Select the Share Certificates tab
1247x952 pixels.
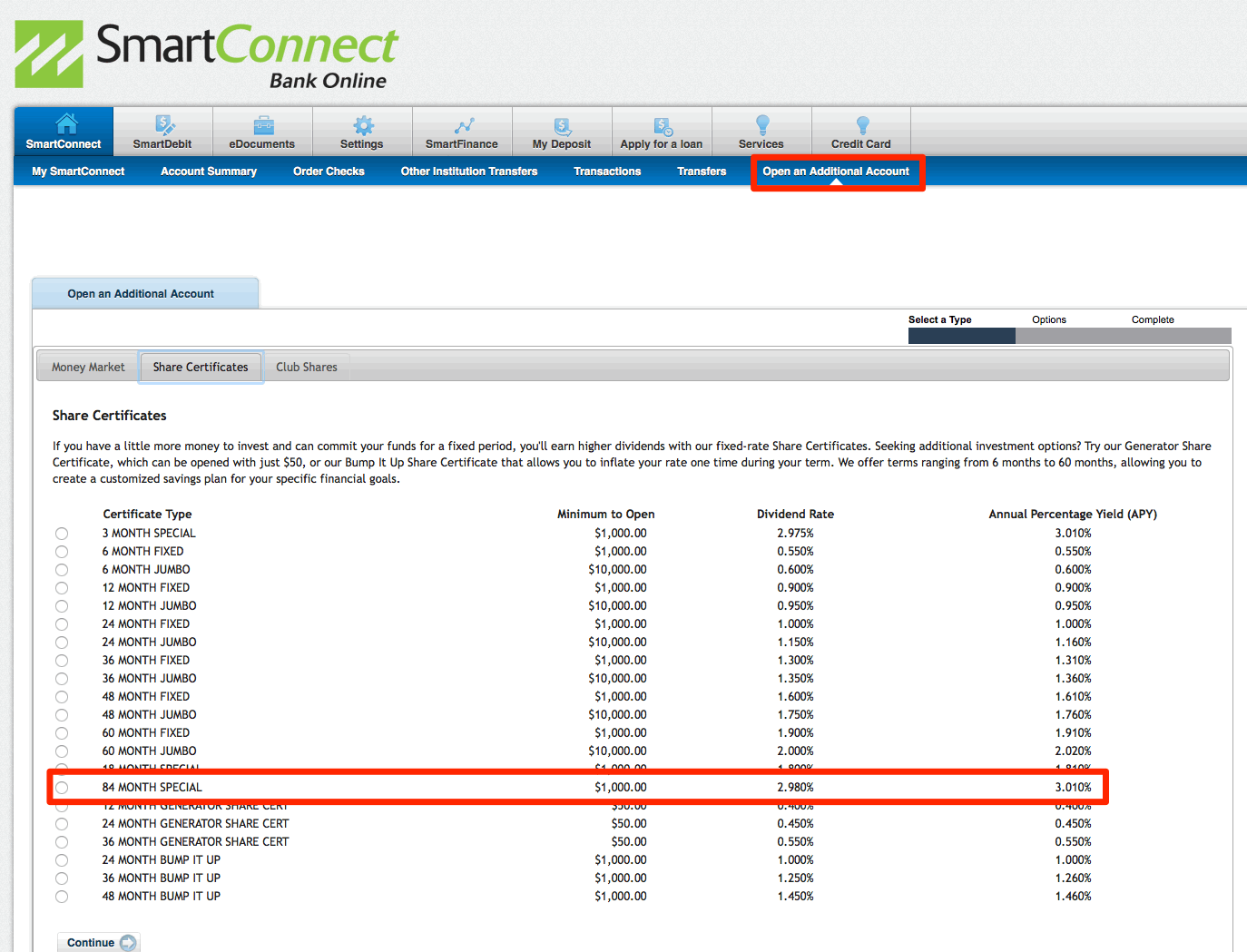(x=201, y=367)
